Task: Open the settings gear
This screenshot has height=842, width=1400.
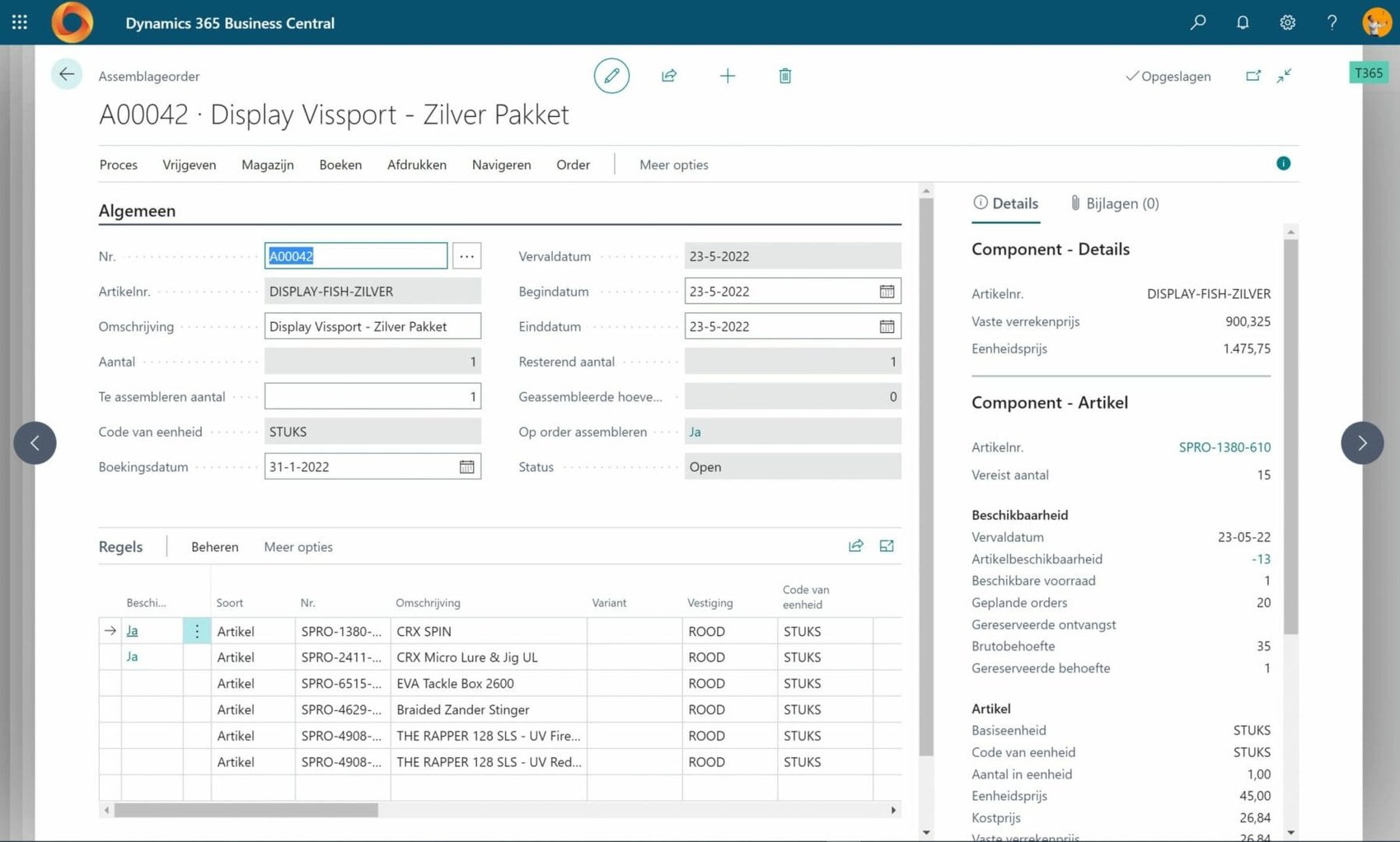Action: click(1287, 22)
